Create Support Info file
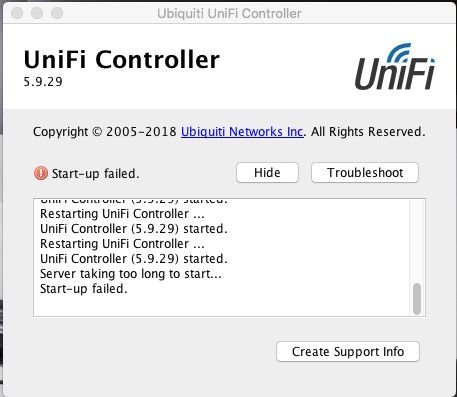 348,352
